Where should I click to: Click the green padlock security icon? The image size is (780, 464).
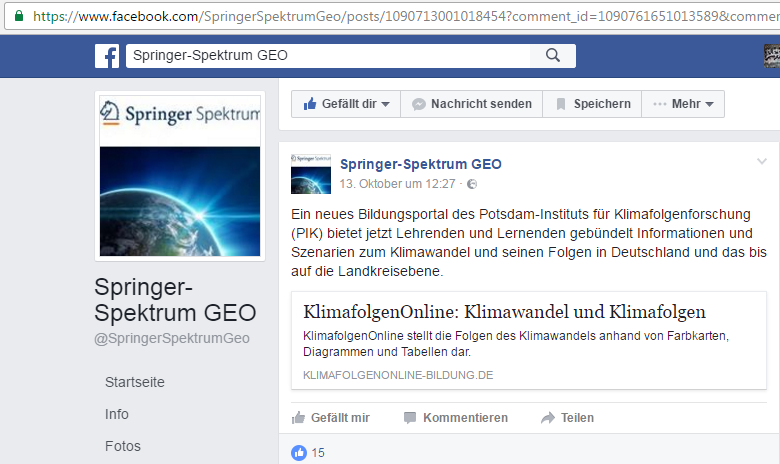(18, 16)
